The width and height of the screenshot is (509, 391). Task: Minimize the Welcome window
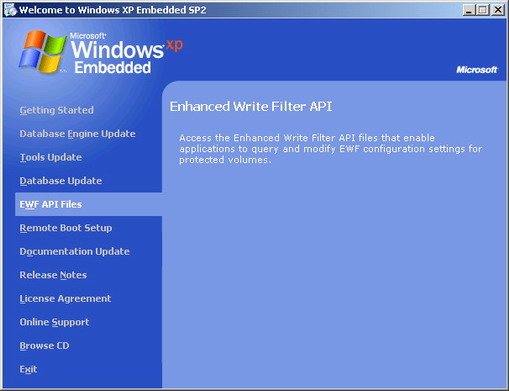click(x=469, y=10)
